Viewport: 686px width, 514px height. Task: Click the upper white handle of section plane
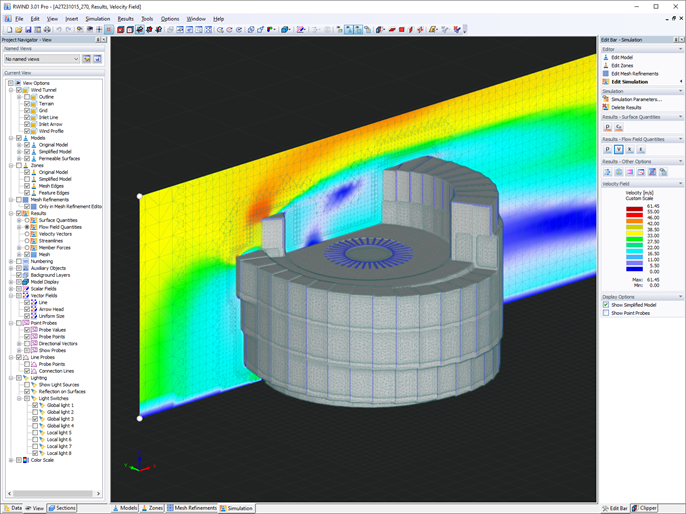tap(140, 196)
